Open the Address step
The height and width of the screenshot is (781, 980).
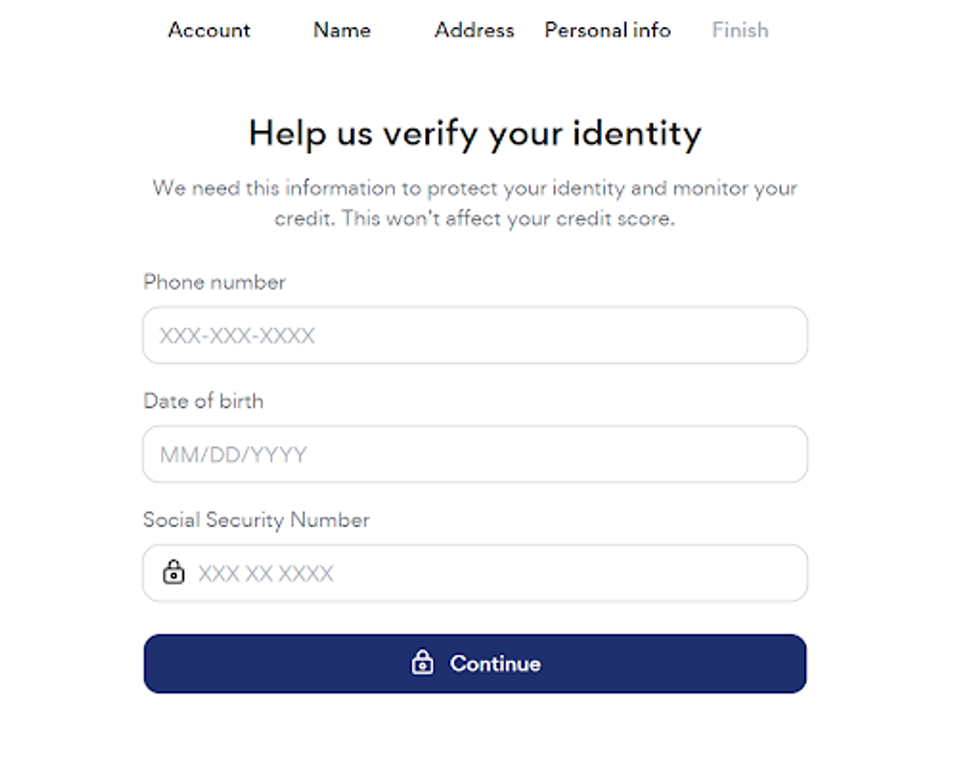(x=474, y=30)
